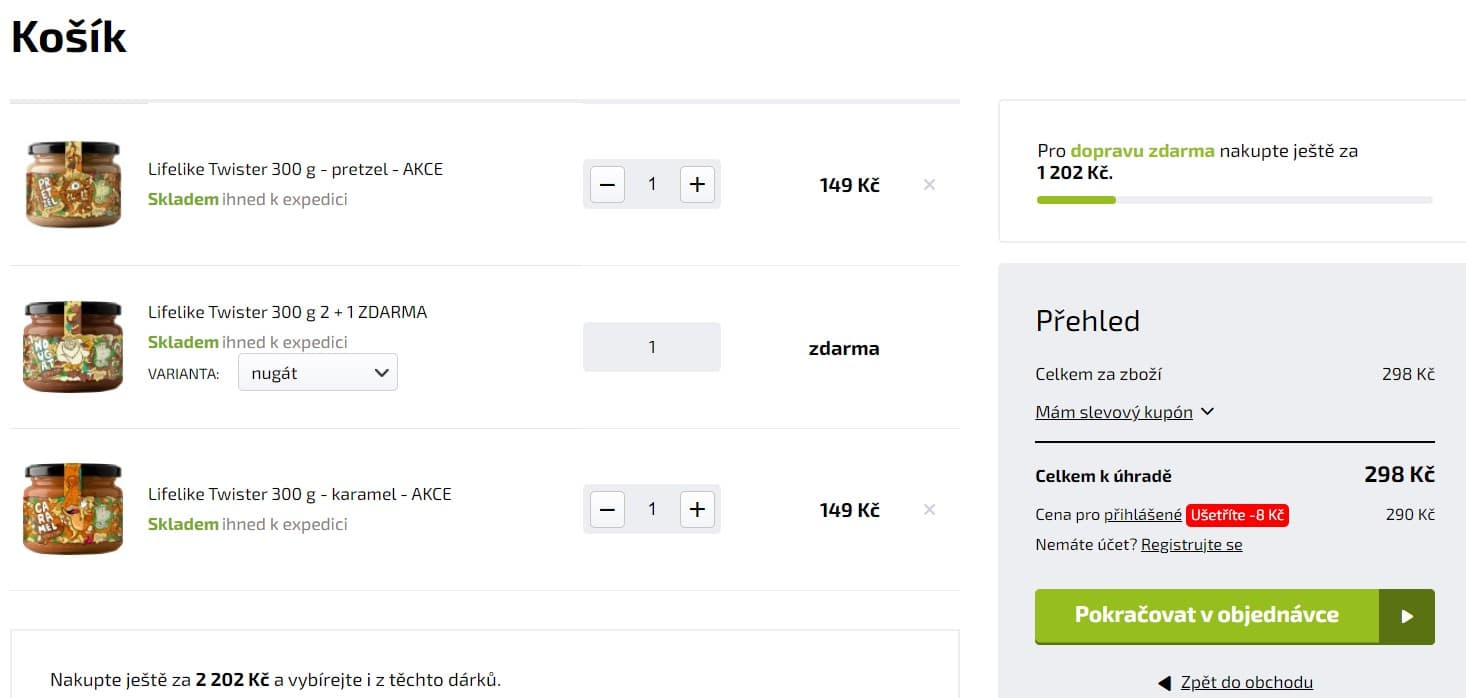Screen dimensions: 1466x698
Task: Increase pretzel Twister quantity with plus
Action: pyautogui.click(x=697, y=184)
